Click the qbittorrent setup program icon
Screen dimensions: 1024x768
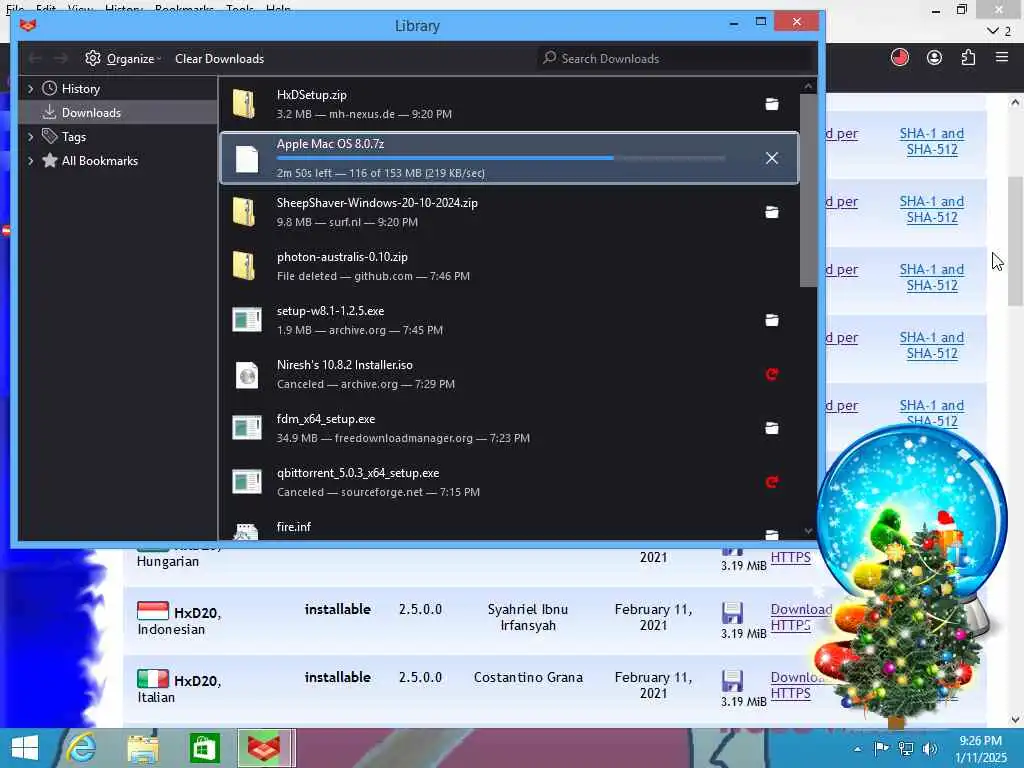point(247,482)
